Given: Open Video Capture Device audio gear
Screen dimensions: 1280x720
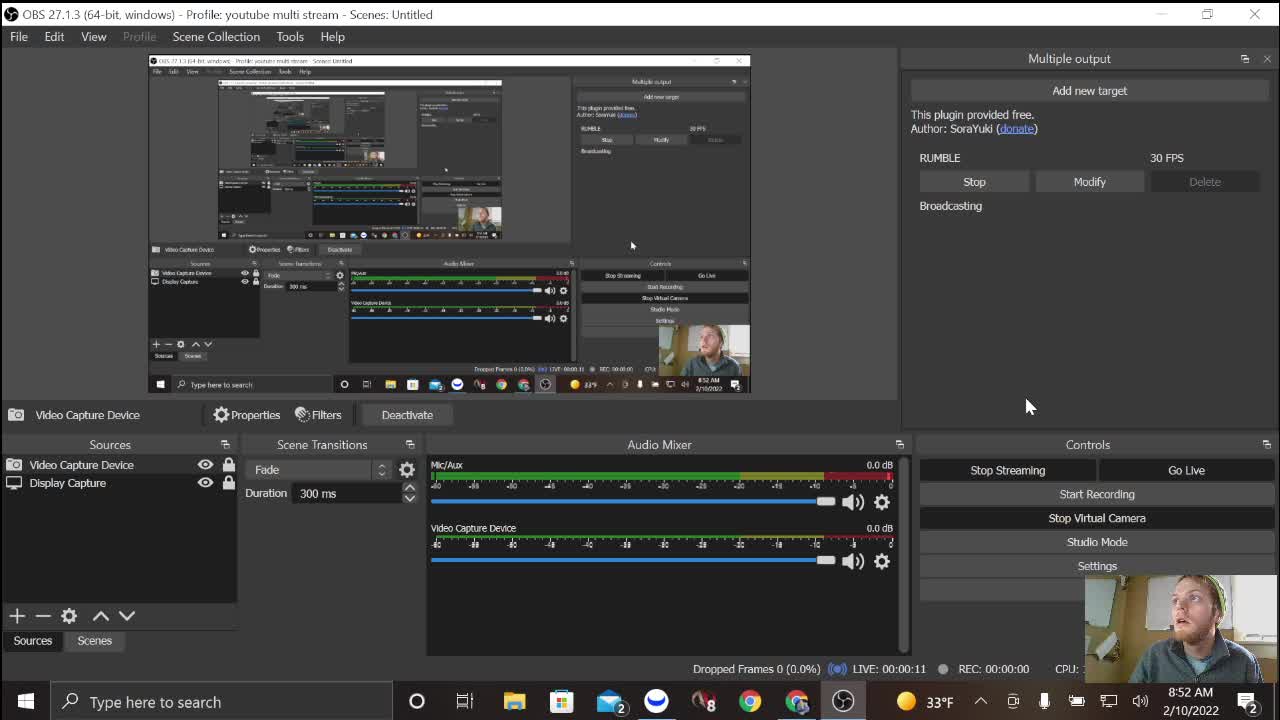Looking at the screenshot, I should click(882, 561).
